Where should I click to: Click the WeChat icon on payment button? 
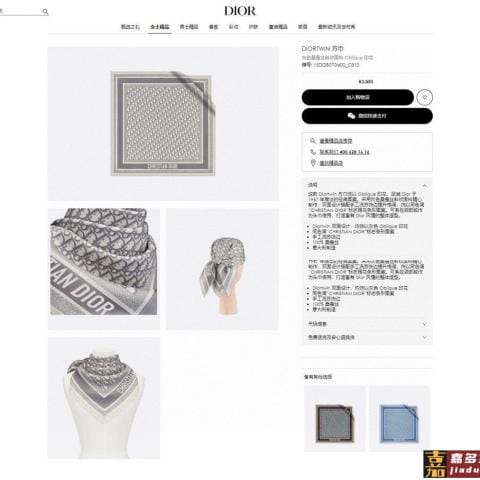click(x=351, y=116)
